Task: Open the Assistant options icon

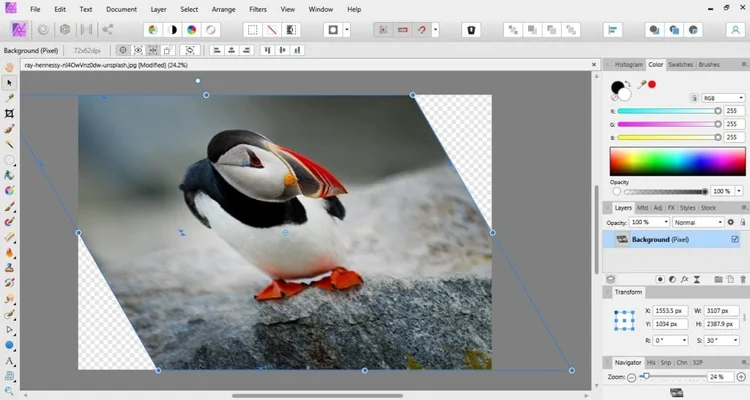Action: (472, 30)
